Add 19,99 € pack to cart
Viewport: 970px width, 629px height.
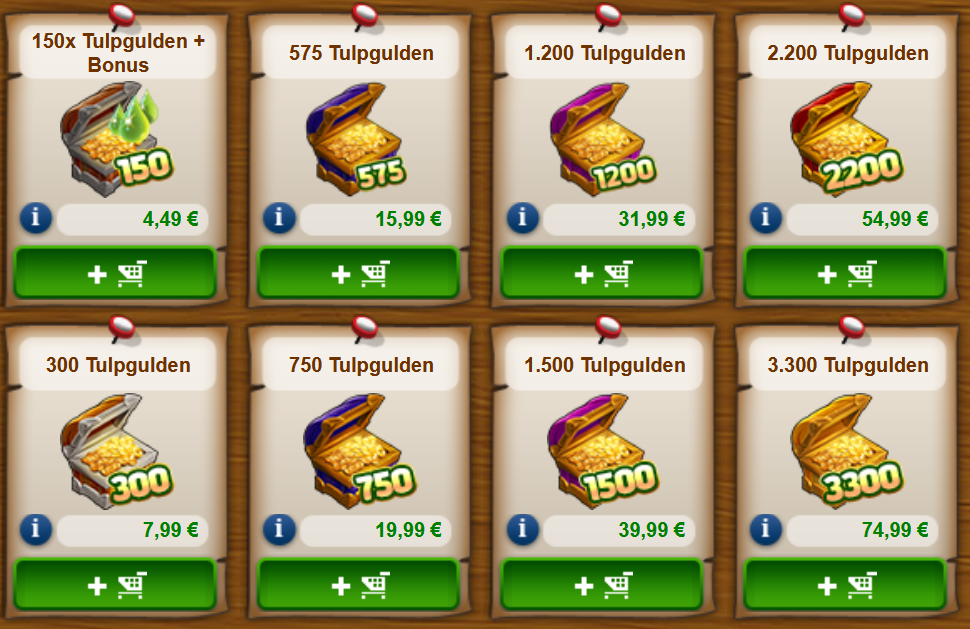(x=358, y=584)
